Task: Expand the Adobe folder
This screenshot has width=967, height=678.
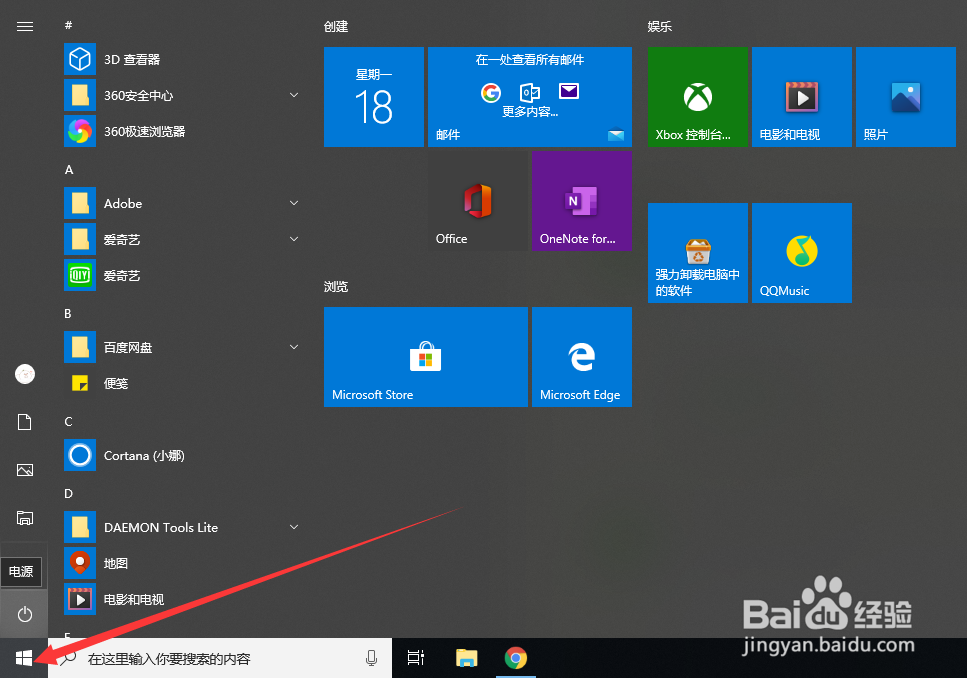Action: tap(294, 203)
